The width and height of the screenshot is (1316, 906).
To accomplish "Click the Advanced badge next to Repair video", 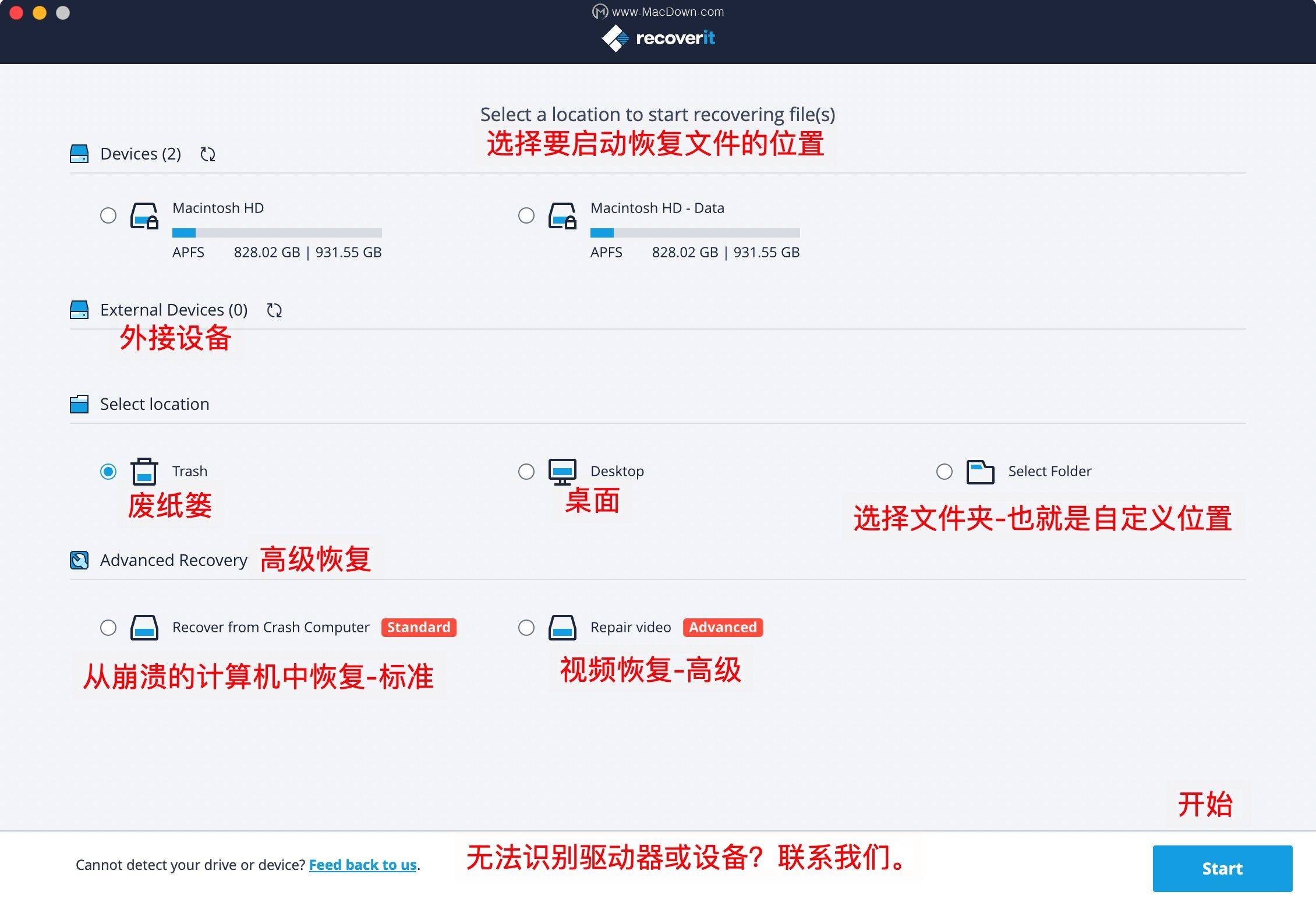I will 723,627.
